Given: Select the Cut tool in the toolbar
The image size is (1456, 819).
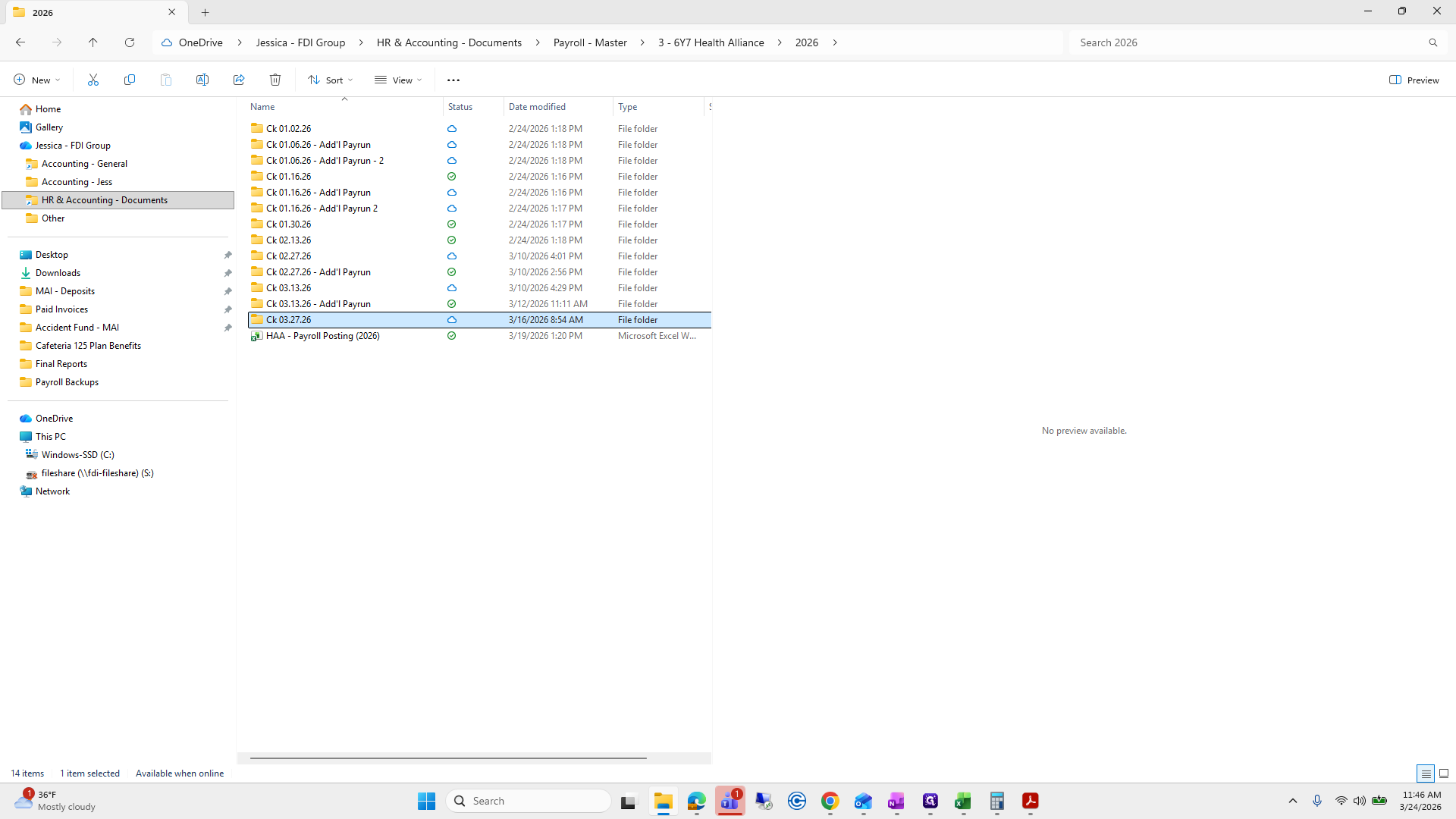Looking at the screenshot, I should point(93,80).
